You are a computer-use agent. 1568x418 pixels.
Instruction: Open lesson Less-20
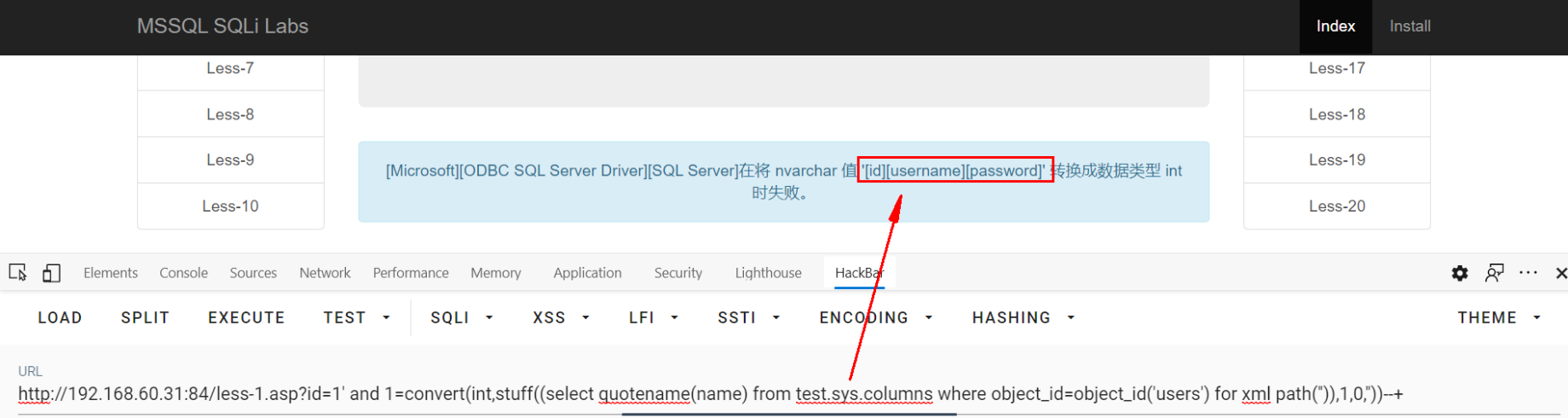click(1337, 206)
